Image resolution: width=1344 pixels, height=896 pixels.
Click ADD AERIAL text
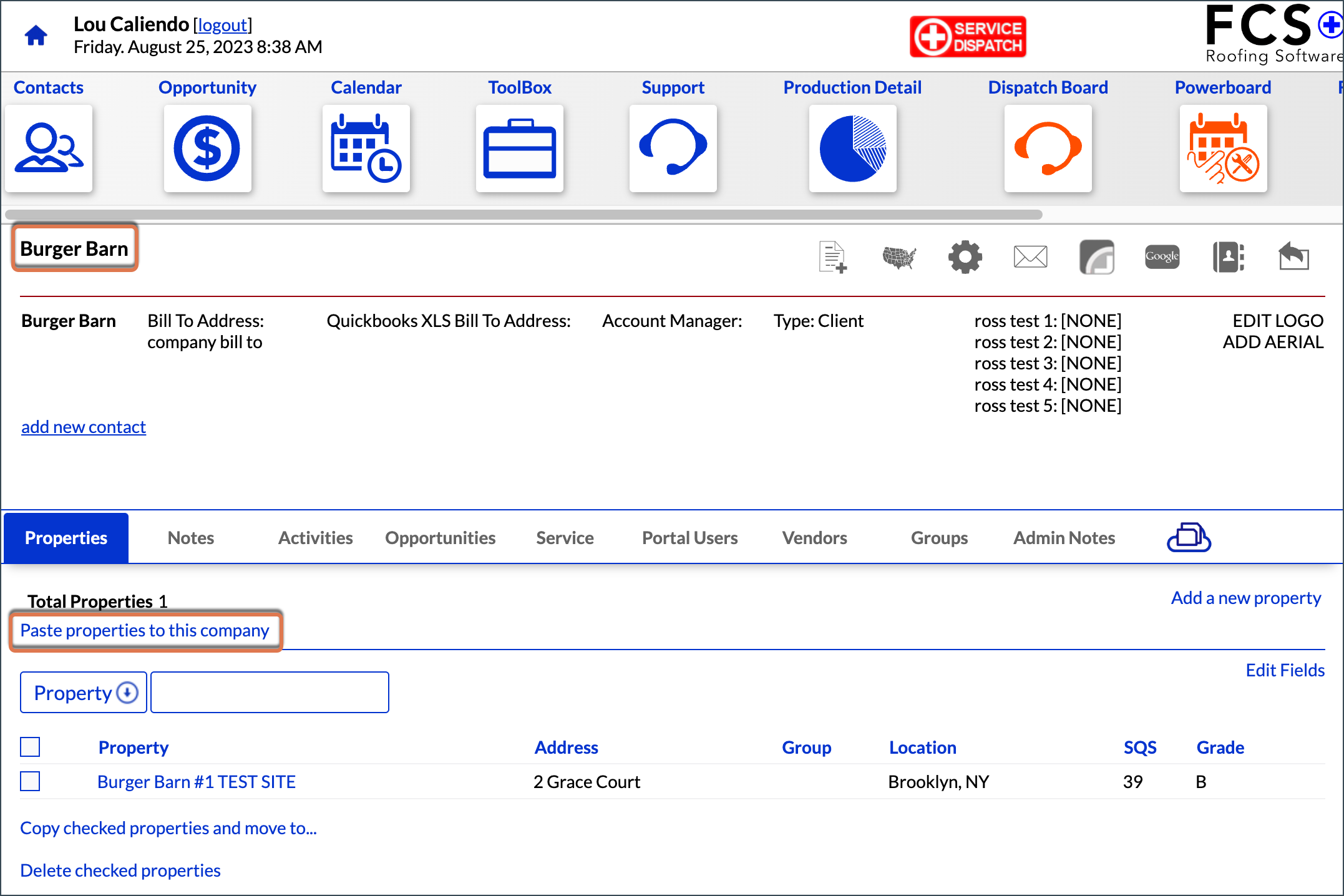click(x=1273, y=342)
